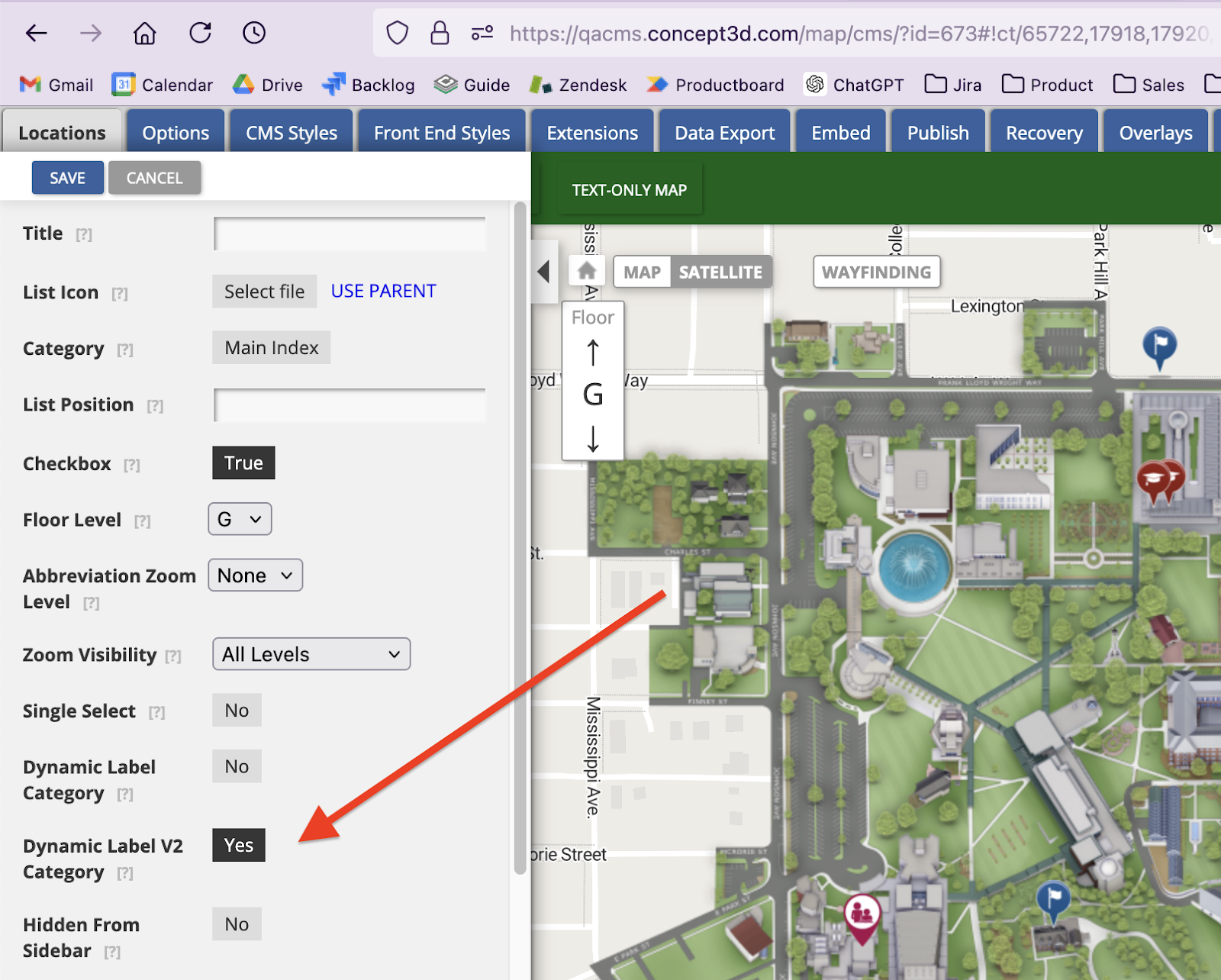Expand Zoom Visibility All Levels dropdown
This screenshot has width=1221, height=980.
coord(311,655)
